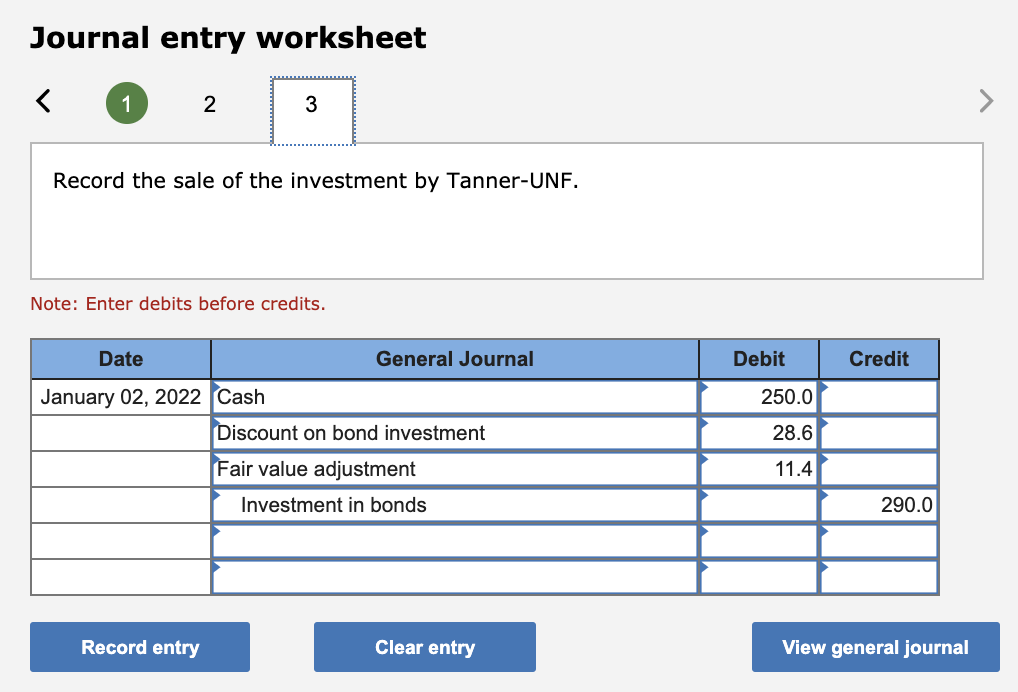Click the left chevron navigation arrow
1018x692 pixels.
point(42,101)
